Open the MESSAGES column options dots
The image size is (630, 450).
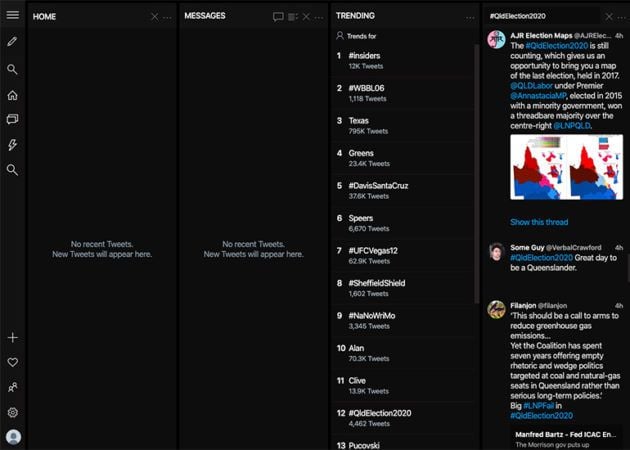319,17
